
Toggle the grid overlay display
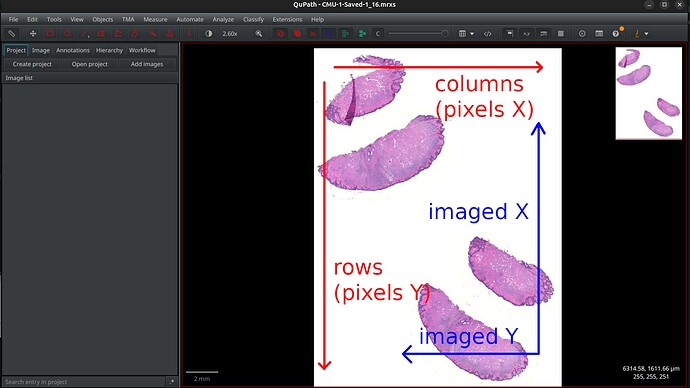(561, 33)
